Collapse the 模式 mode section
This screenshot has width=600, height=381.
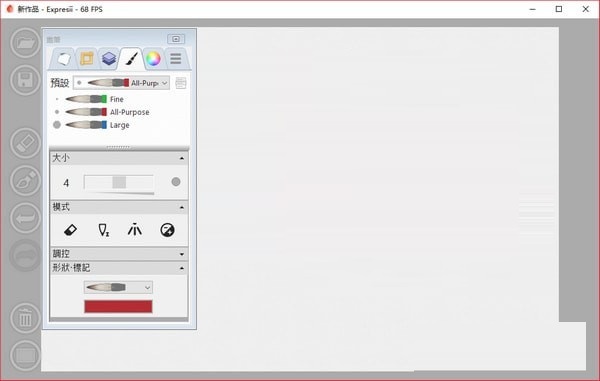pyautogui.click(x=182, y=207)
